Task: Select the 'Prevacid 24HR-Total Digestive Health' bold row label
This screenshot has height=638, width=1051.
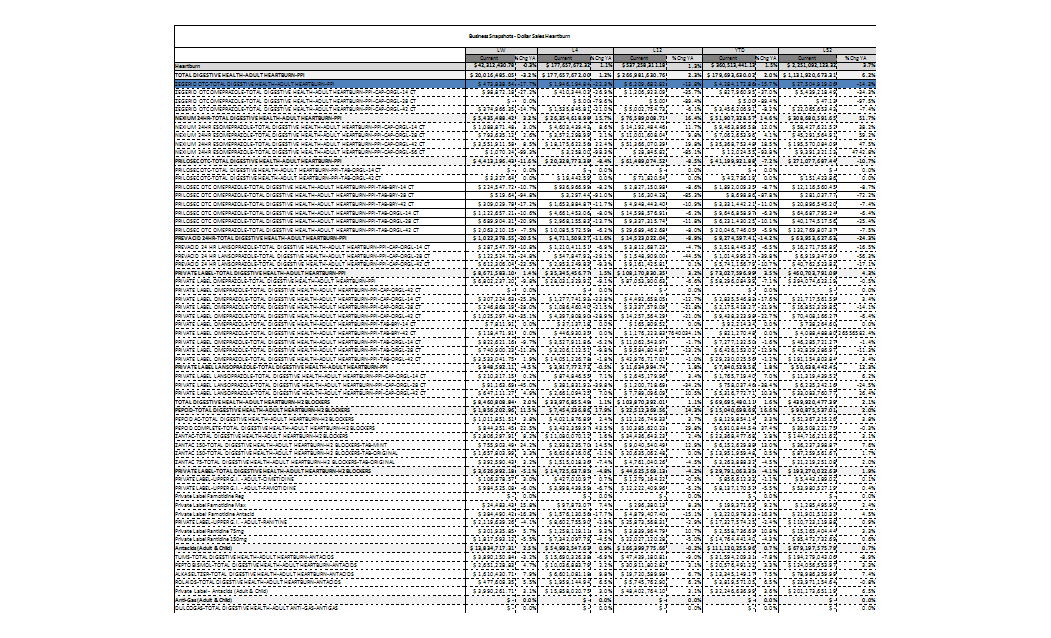Action: click(x=250, y=237)
